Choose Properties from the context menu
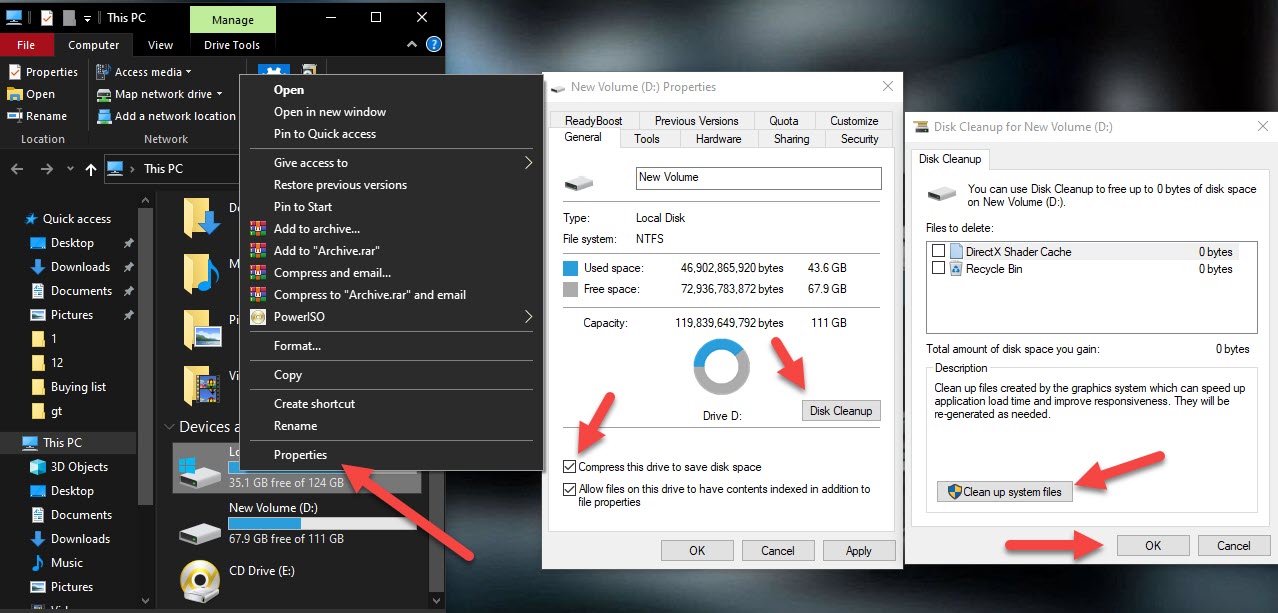The width and height of the screenshot is (1278, 613). [x=300, y=455]
